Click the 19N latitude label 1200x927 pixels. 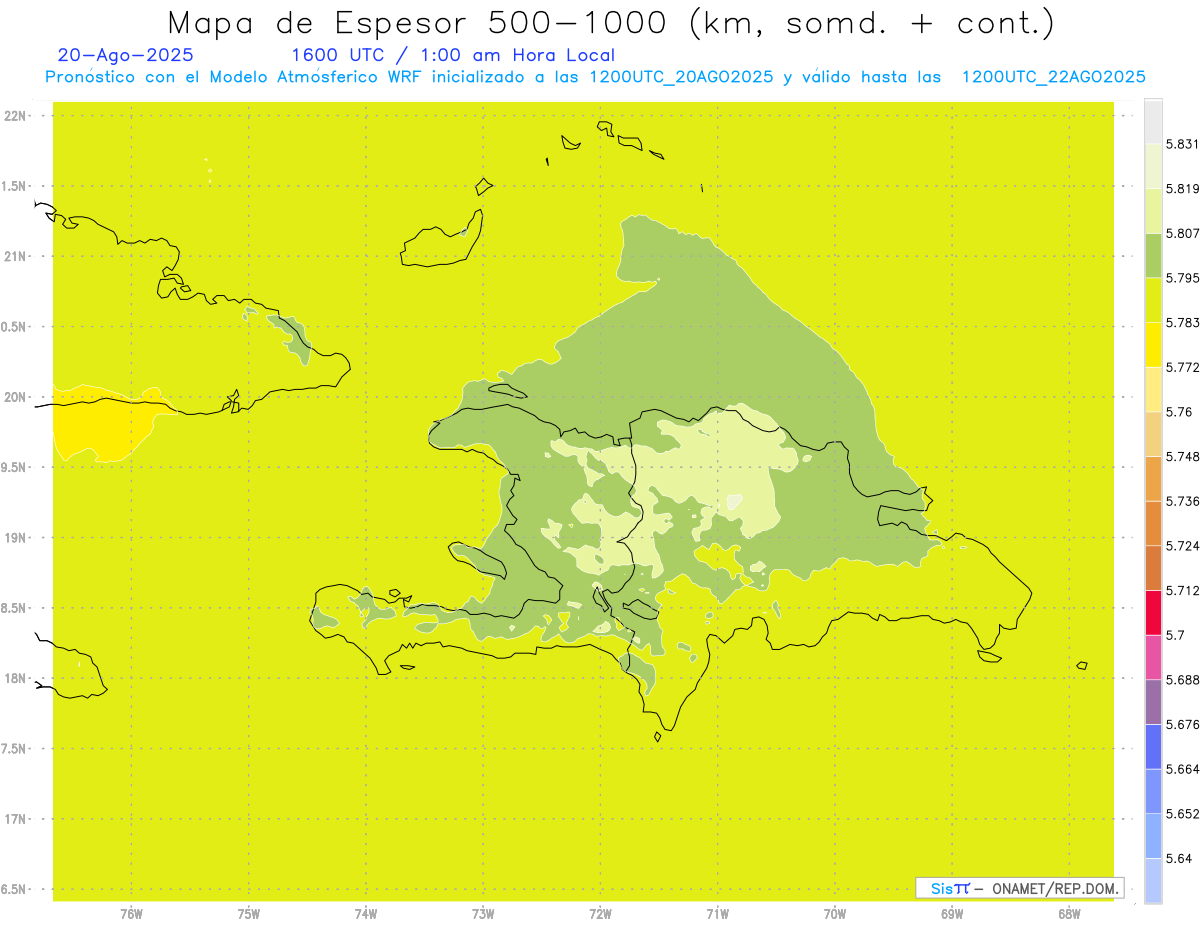tap(14, 538)
